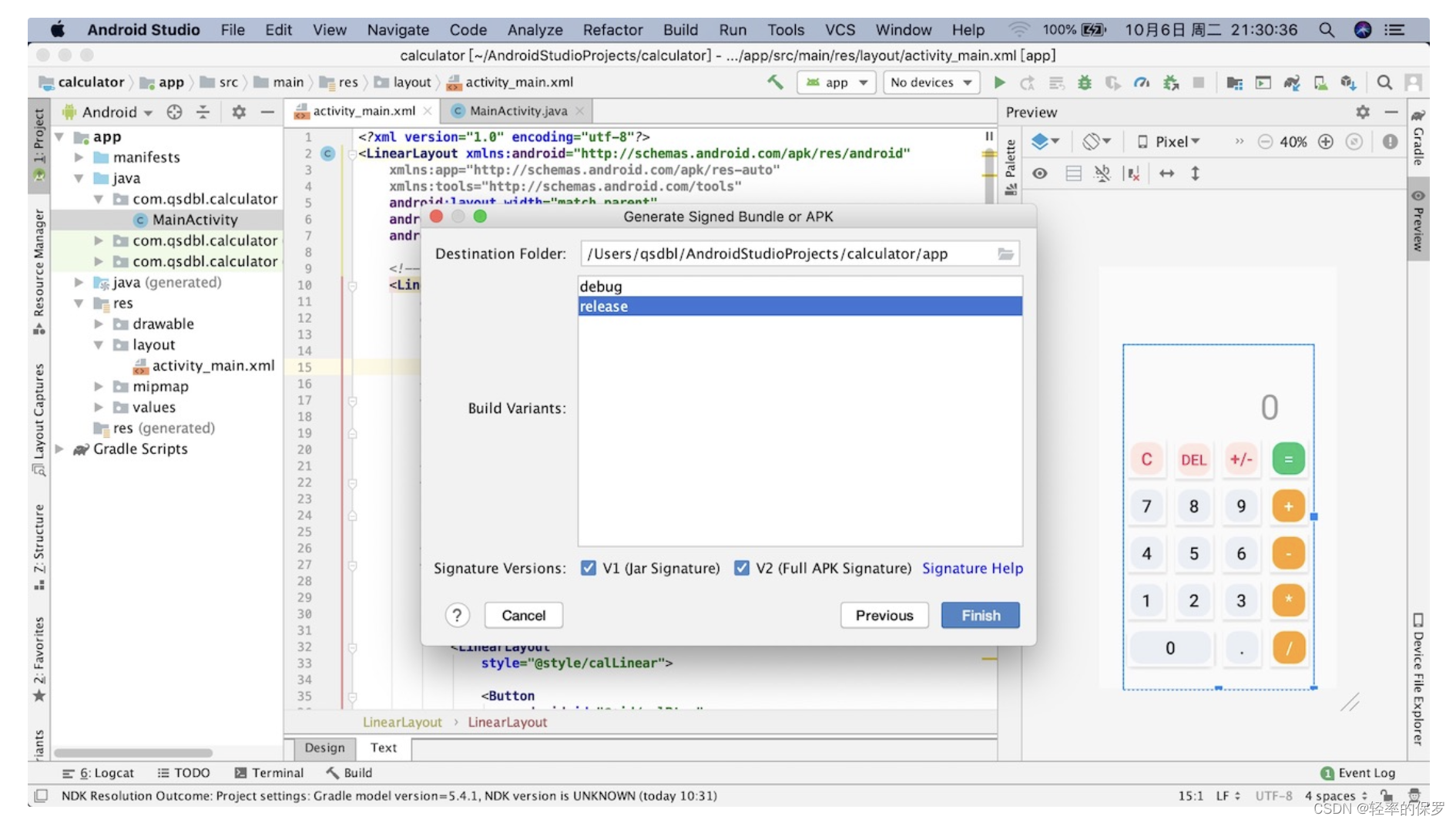This screenshot has width=1456, height=823.
Task: Expand the mipmap folder
Action: 99,386
